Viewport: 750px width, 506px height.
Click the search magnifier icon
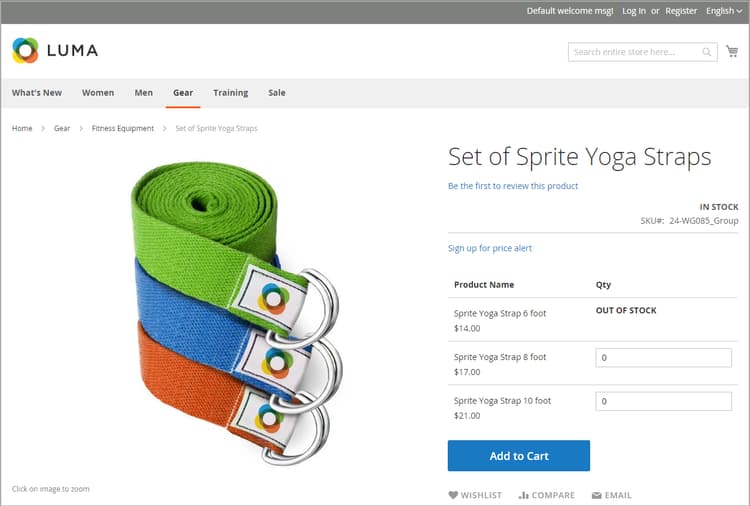point(707,52)
